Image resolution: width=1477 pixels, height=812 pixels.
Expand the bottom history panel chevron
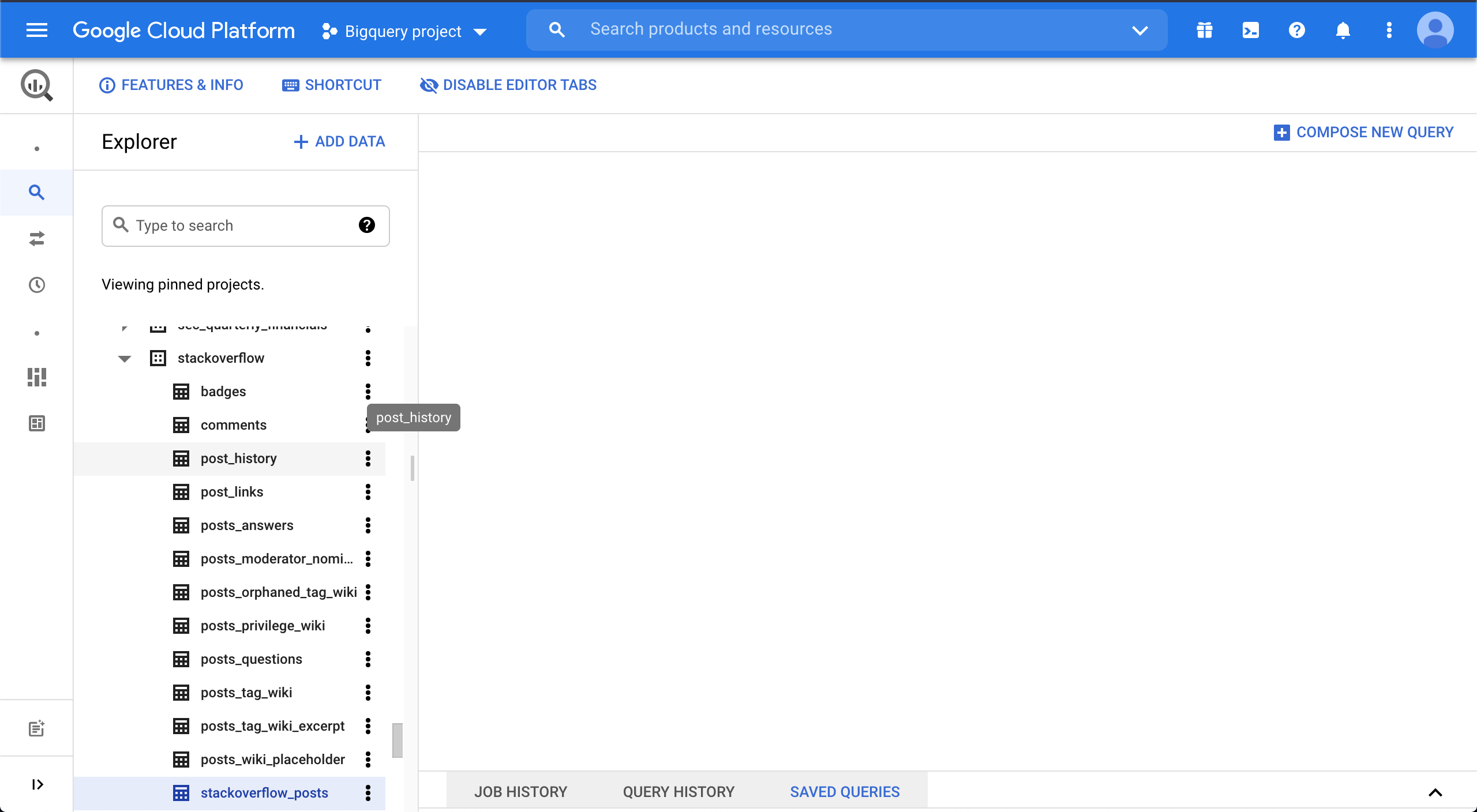[1435, 792]
